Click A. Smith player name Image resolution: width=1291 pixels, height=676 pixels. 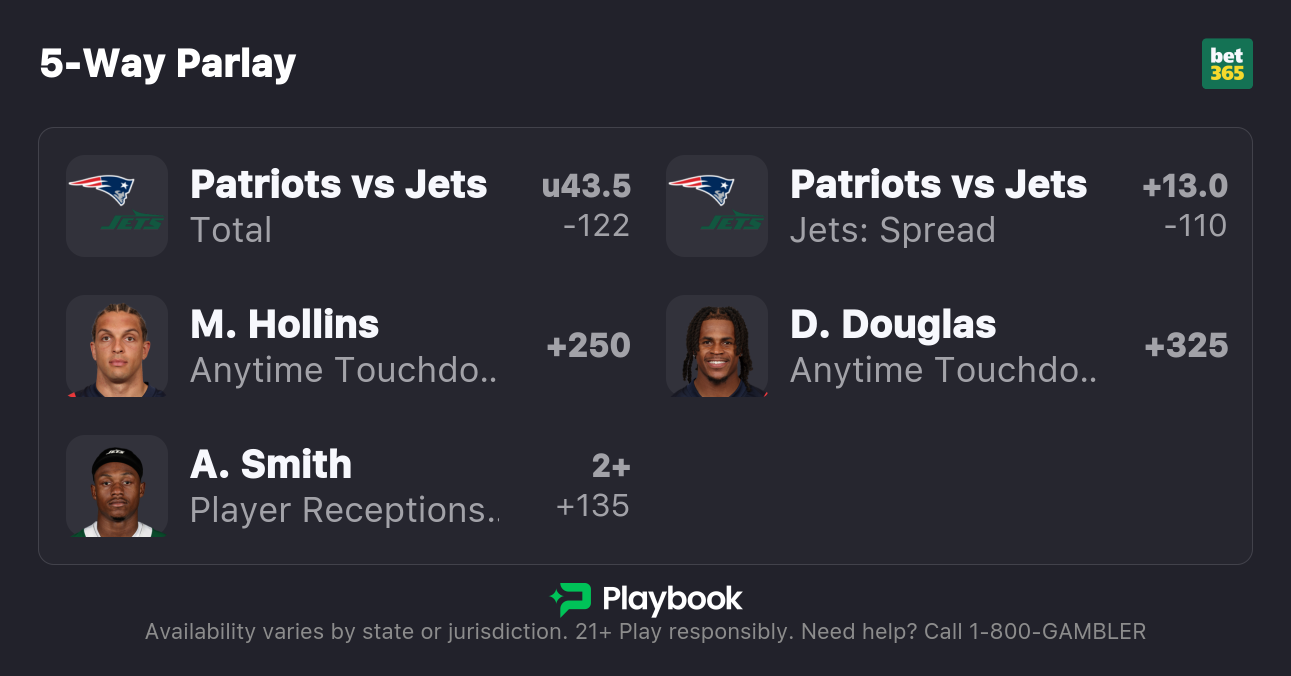coord(271,465)
